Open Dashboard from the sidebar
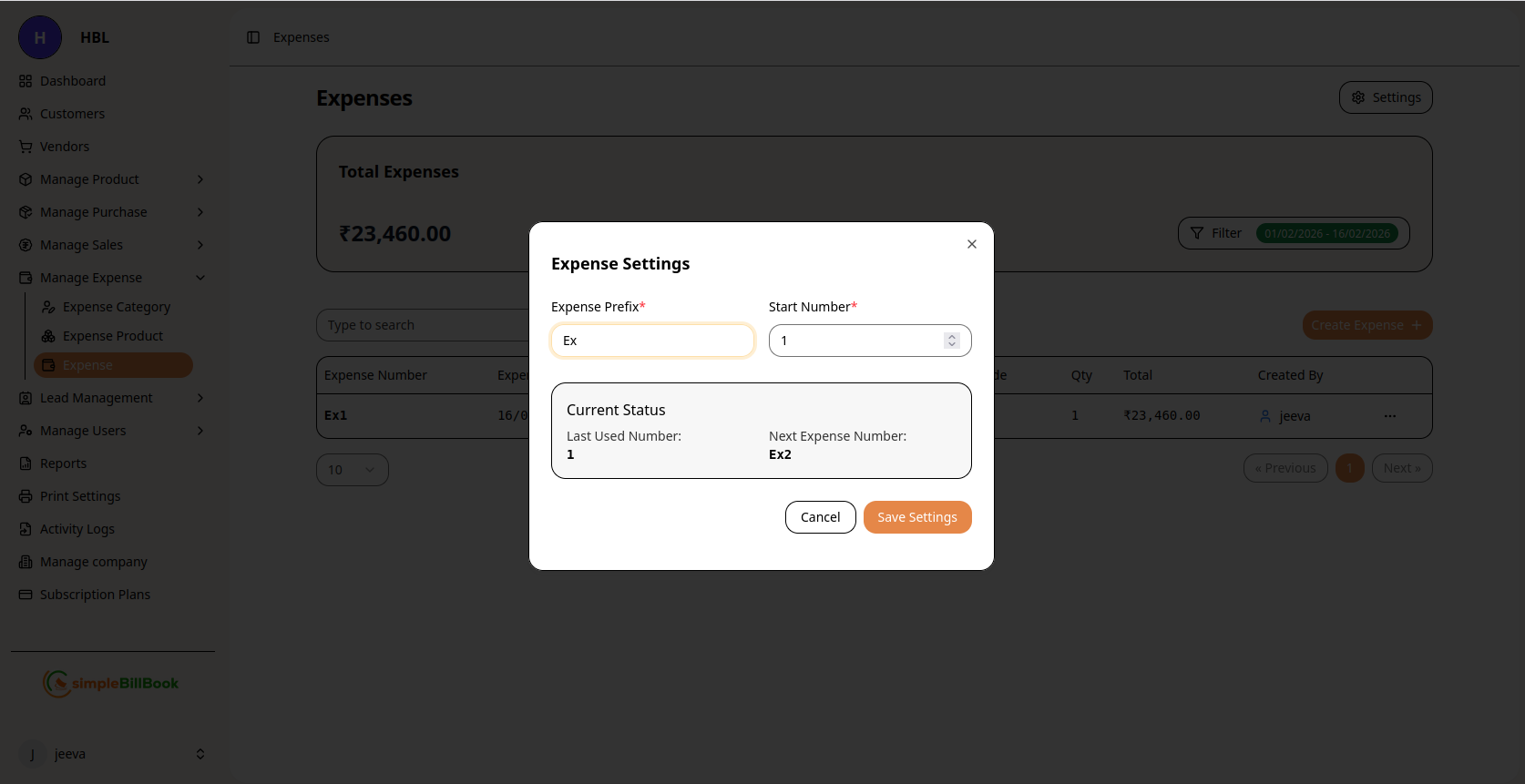Viewport: 1525px width, 784px height. [73, 81]
